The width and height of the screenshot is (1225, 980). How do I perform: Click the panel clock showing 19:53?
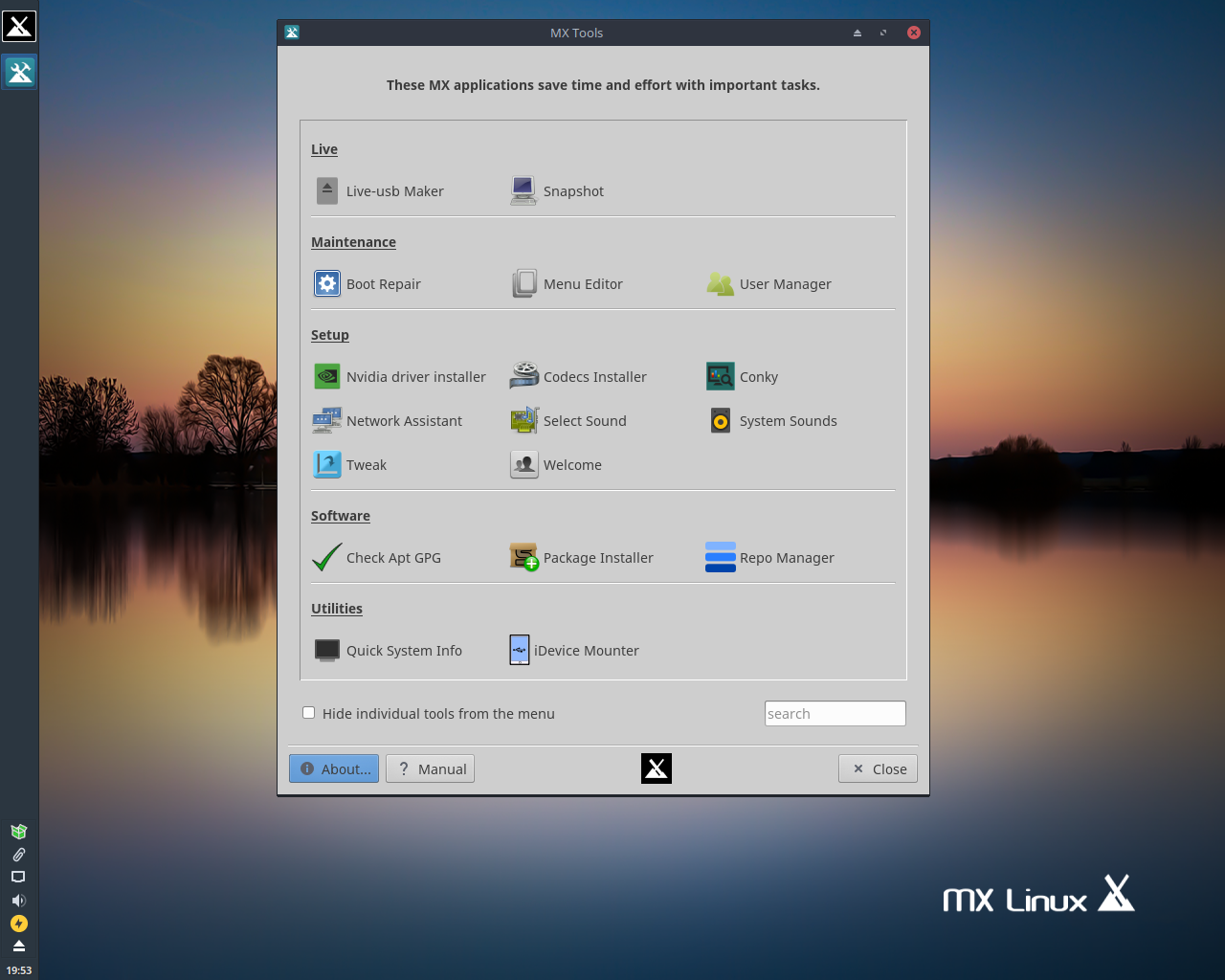(19, 970)
